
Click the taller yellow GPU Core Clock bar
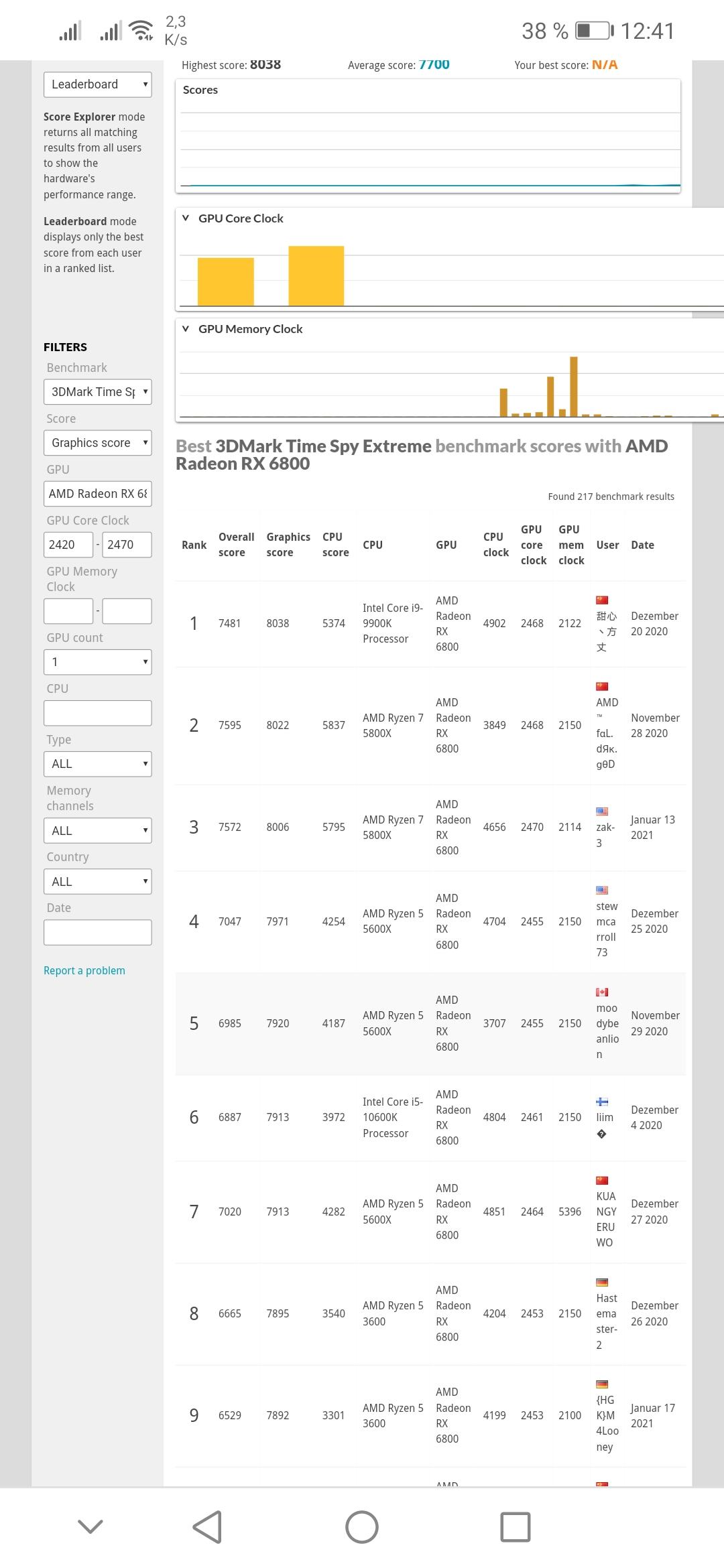click(316, 275)
